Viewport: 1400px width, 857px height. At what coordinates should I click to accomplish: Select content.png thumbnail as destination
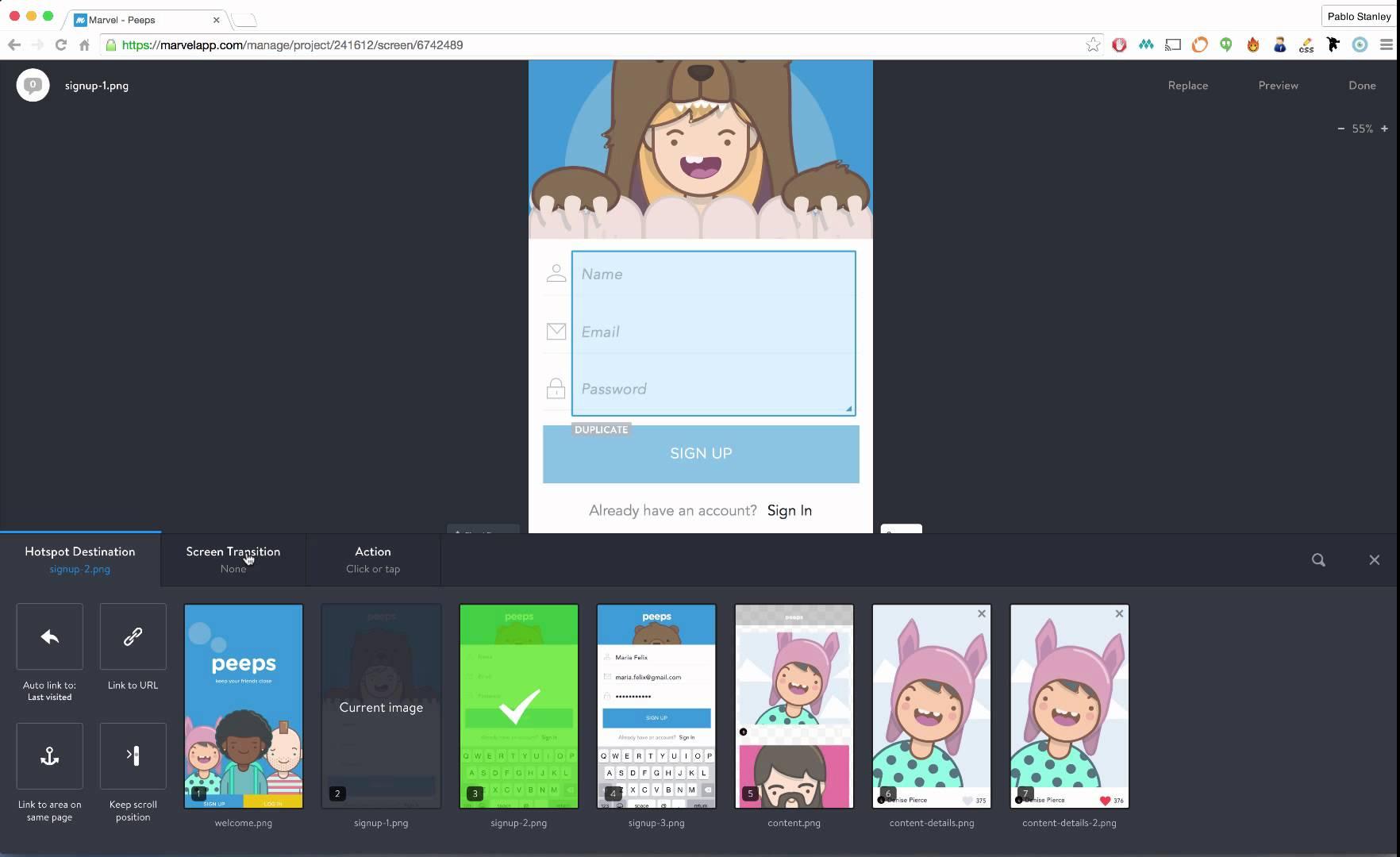click(x=794, y=706)
